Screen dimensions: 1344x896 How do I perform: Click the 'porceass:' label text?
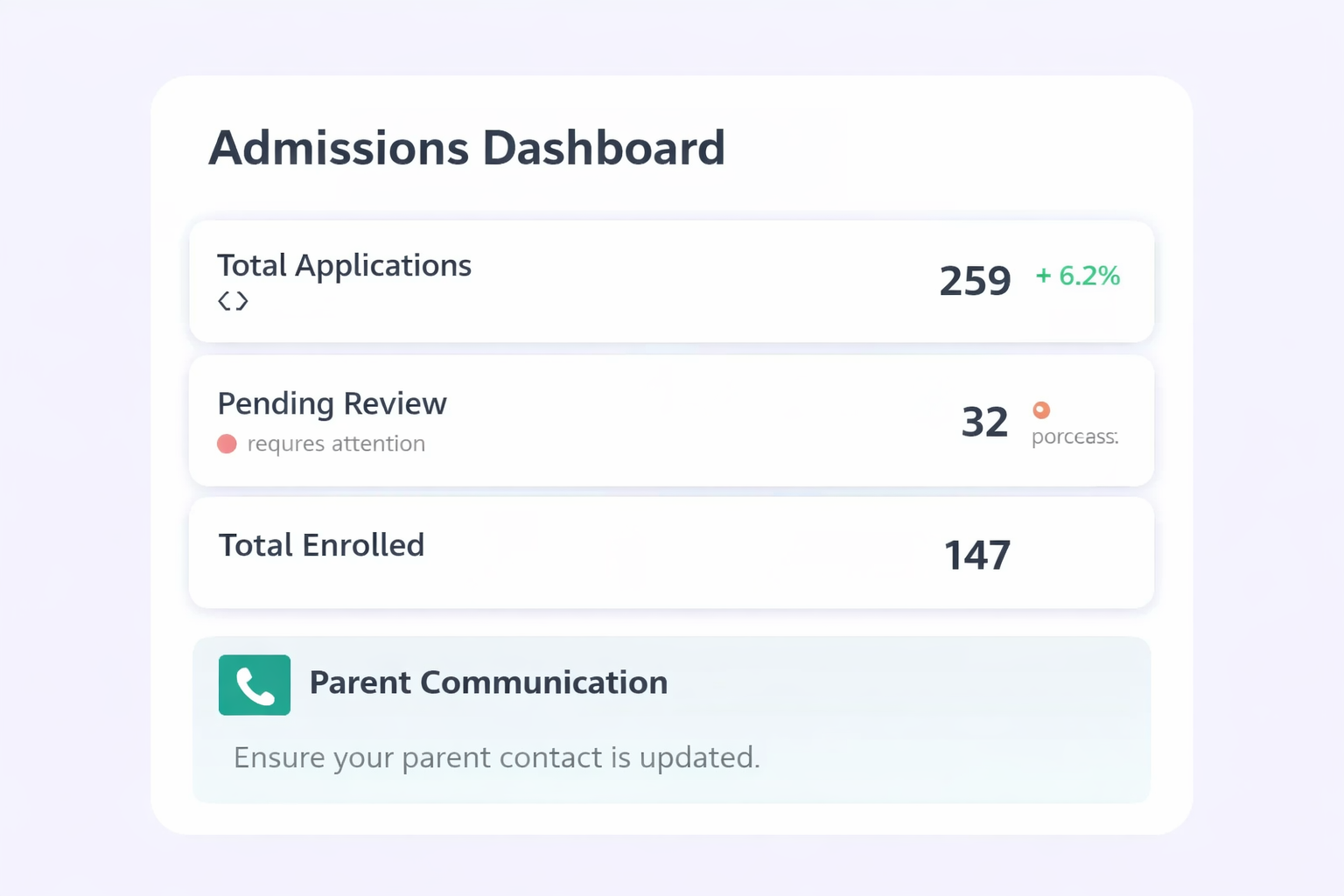pos(1074,437)
